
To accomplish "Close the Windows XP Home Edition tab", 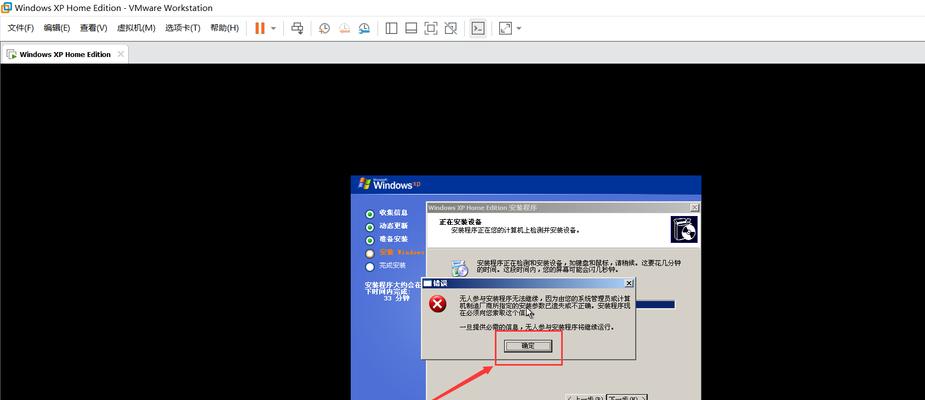I will [x=120, y=54].
